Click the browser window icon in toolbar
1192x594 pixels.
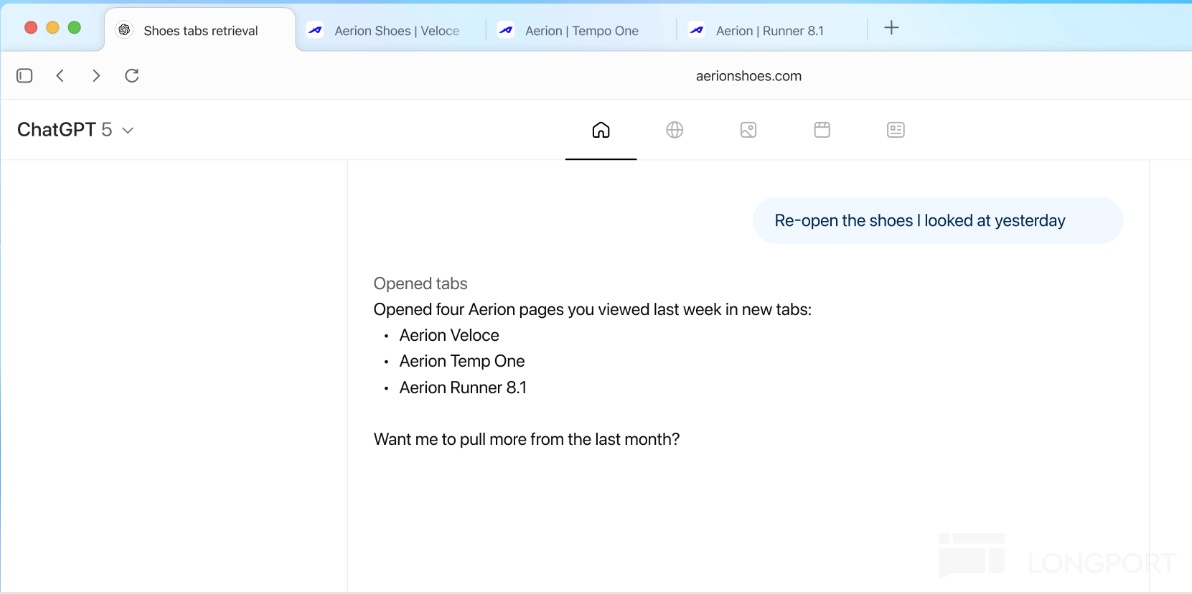[822, 130]
